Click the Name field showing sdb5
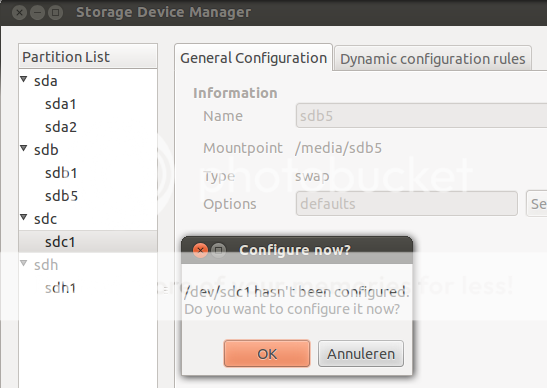This screenshot has width=547, height=388. [421, 115]
